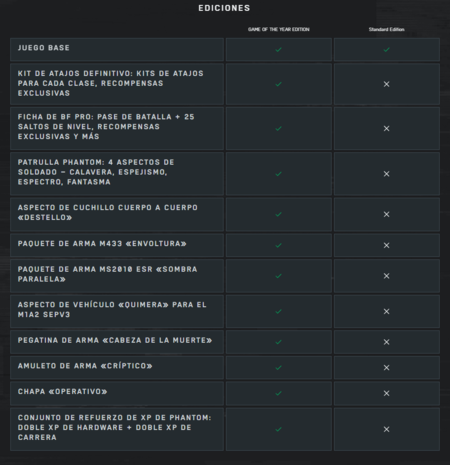Select the Conjunto de Refuerzo de XP text
The image size is (450, 465).
point(114,427)
